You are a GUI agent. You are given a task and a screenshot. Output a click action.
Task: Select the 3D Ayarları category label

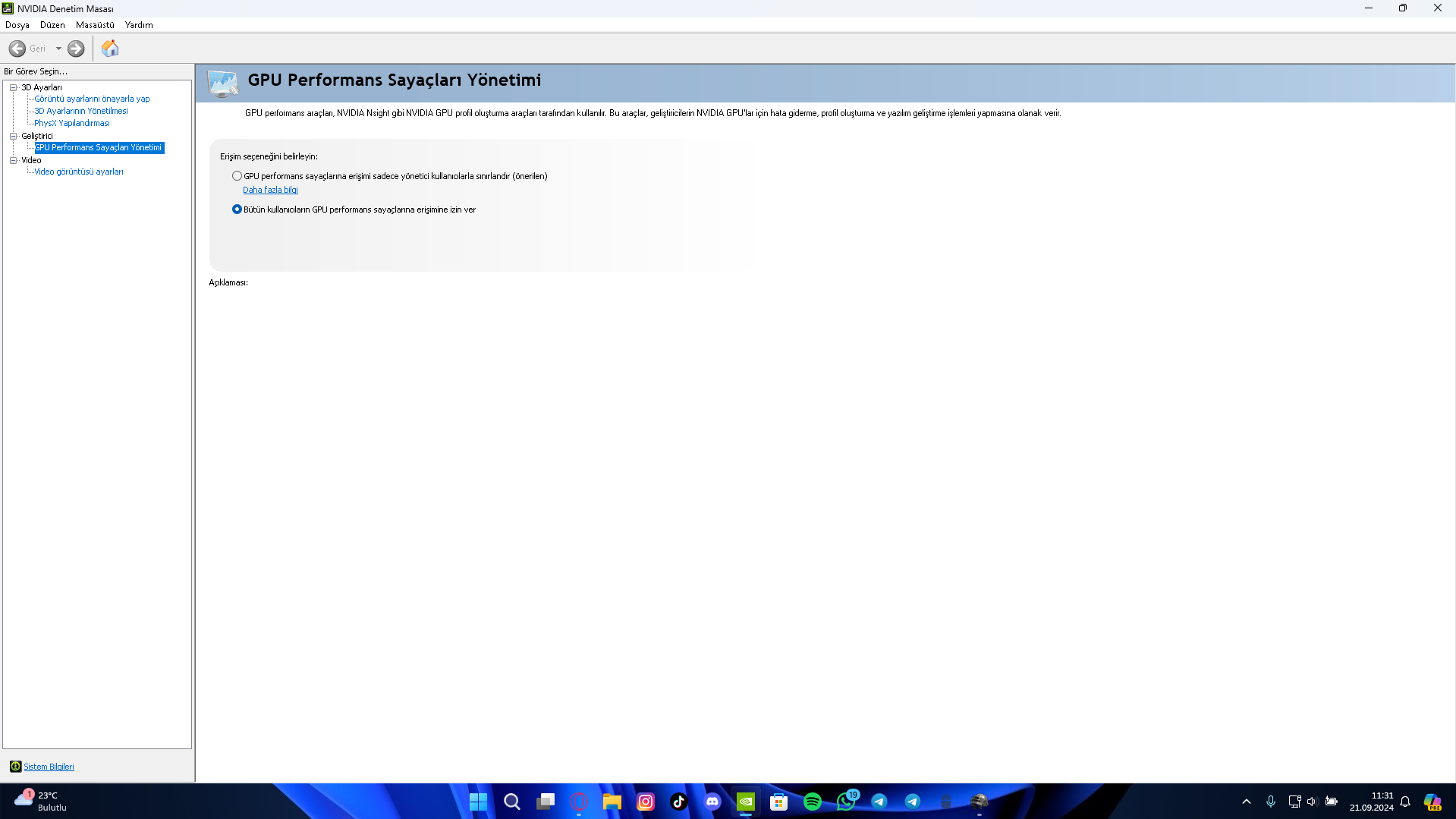[x=42, y=87]
